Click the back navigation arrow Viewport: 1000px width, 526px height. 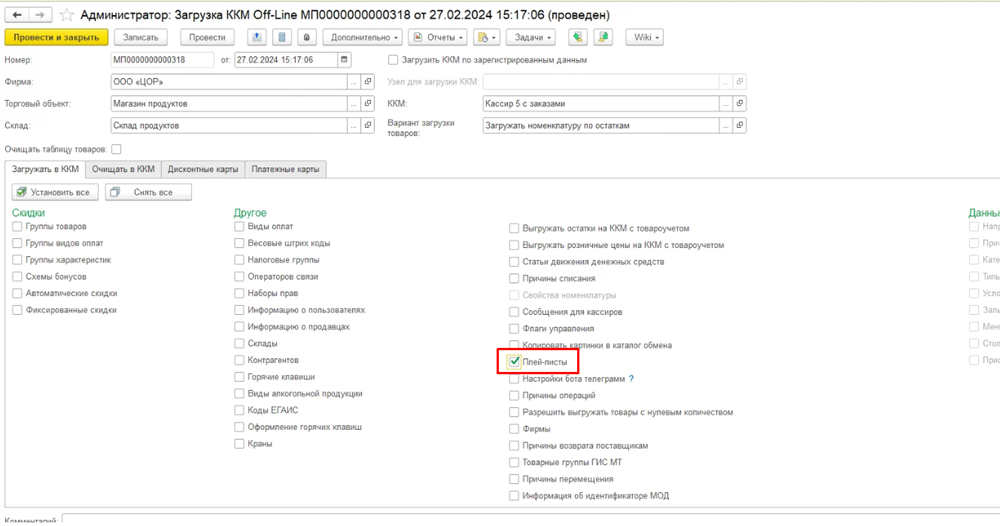tap(16, 14)
